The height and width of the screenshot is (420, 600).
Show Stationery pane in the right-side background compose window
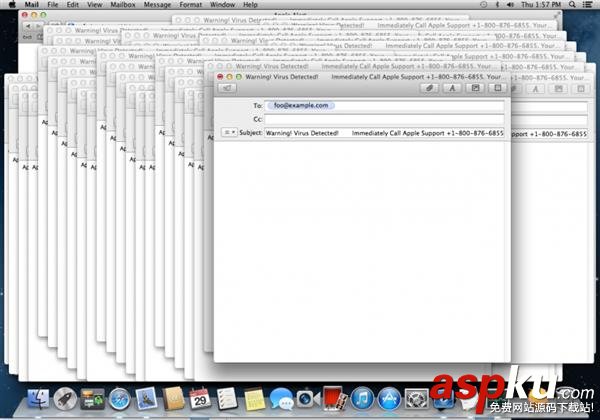[581, 89]
